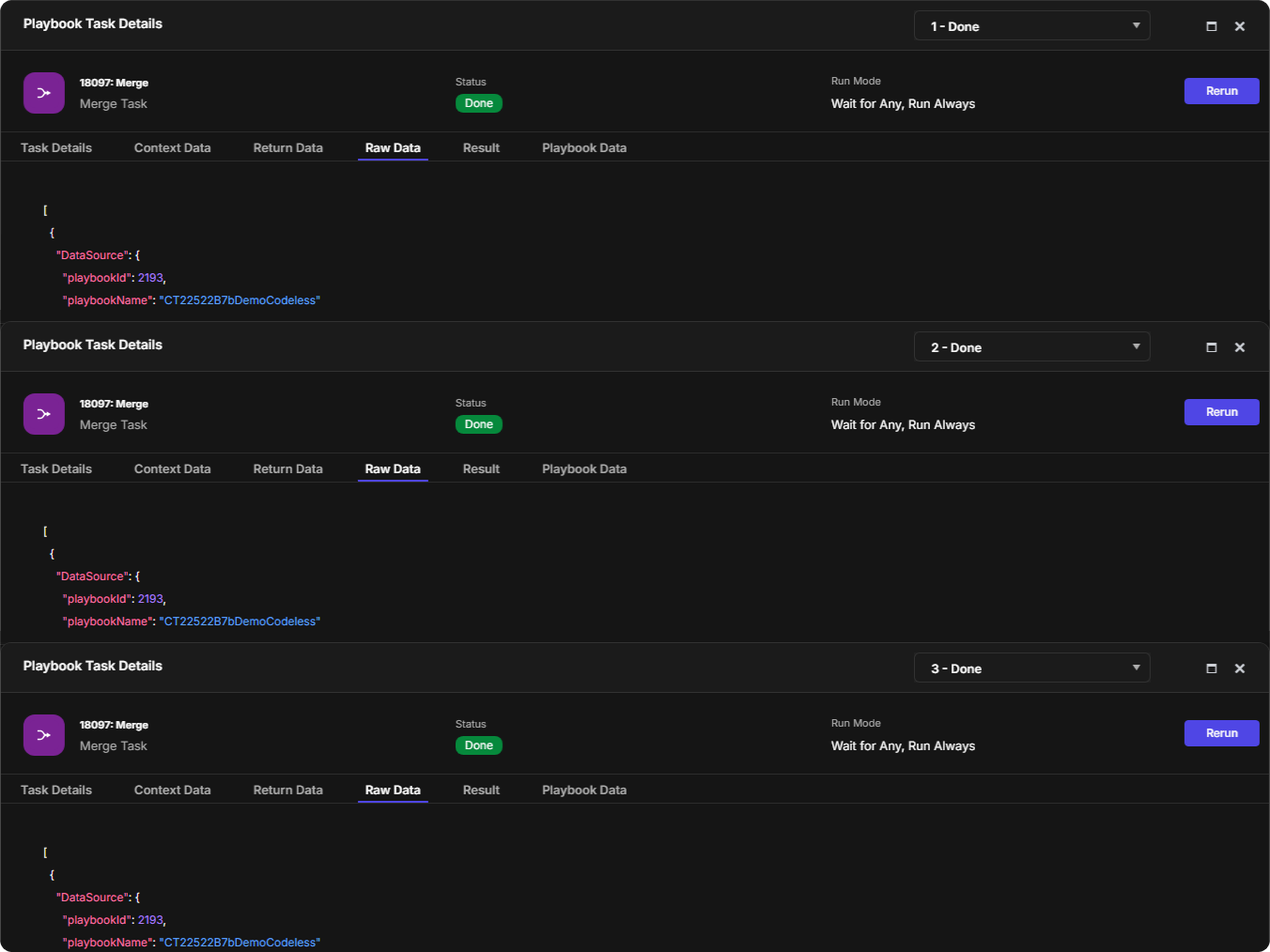This screenshot has width=1270, height=952.
Task: Close the 3 - Done task details panel
Action: (1240, 668)
